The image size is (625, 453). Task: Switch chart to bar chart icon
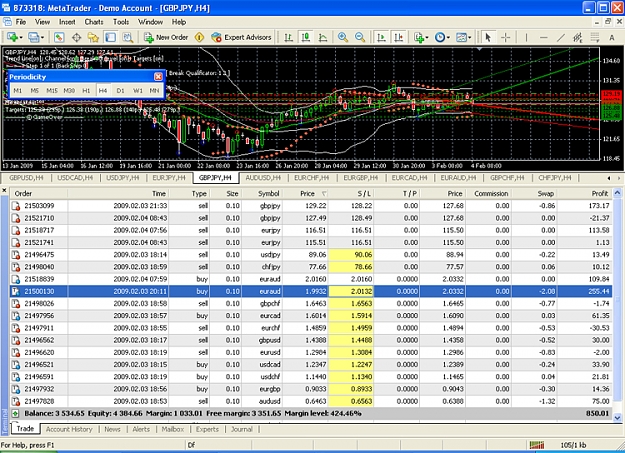point(288,37)
